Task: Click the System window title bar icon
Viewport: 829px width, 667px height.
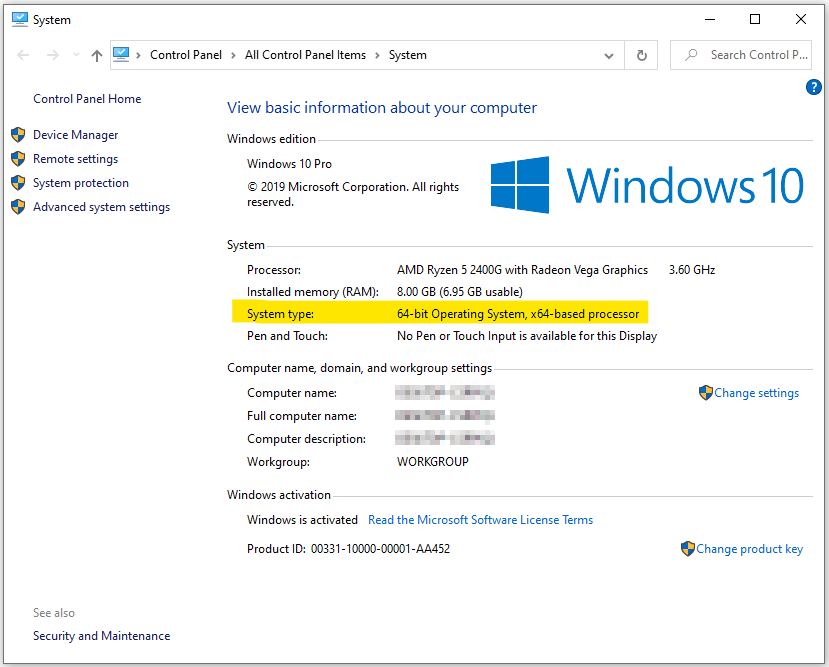Action: [20, 20]
